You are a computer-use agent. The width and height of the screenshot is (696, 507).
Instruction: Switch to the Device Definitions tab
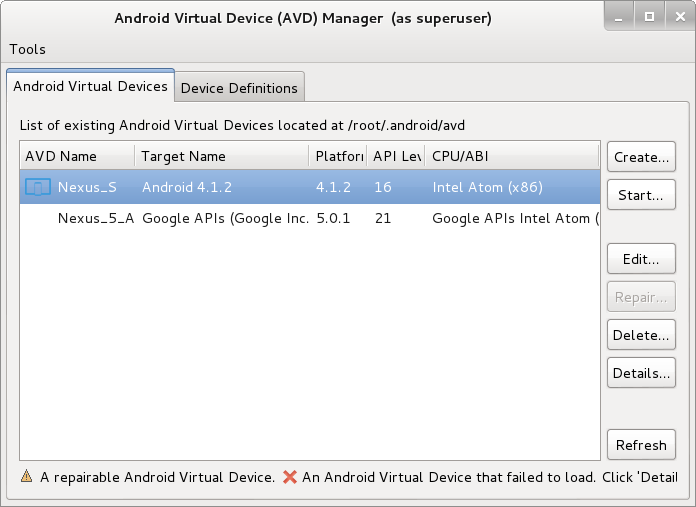239,88
